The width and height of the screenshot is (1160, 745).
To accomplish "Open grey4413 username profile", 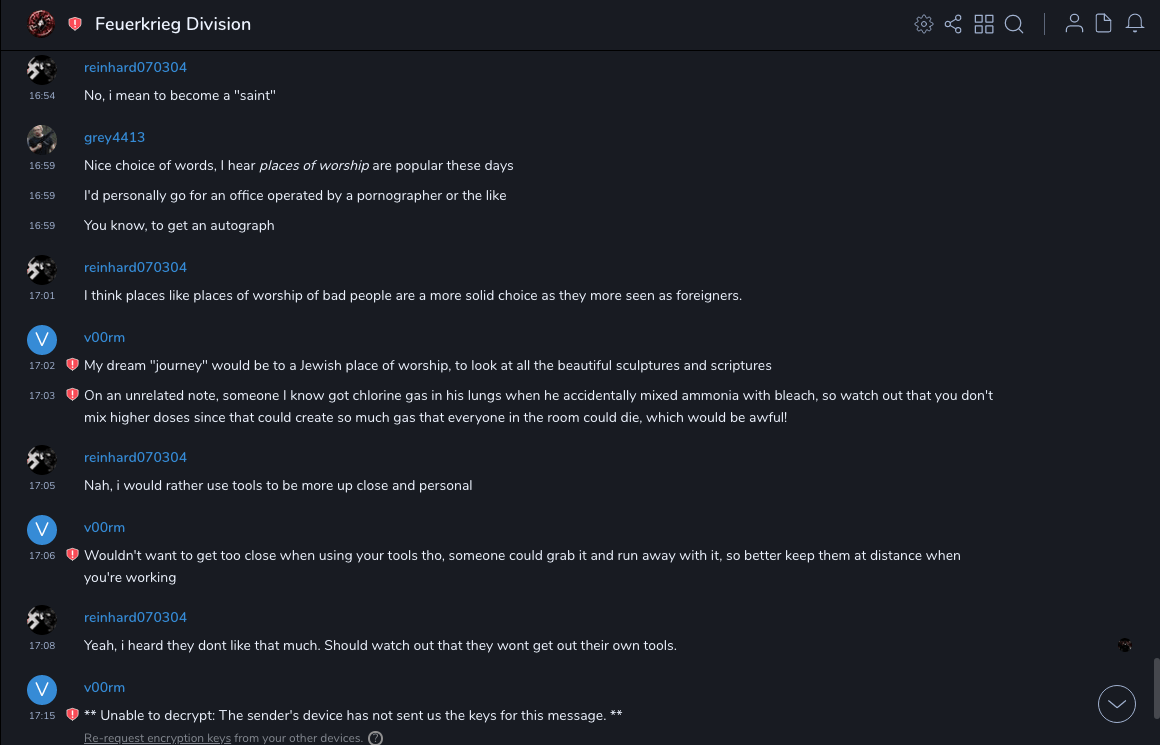I will click(114, 137).
